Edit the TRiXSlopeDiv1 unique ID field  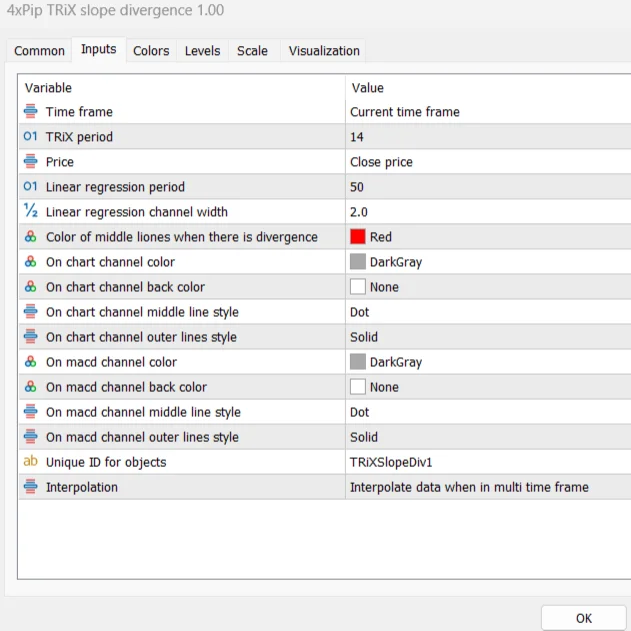click(x=486, y=462)
